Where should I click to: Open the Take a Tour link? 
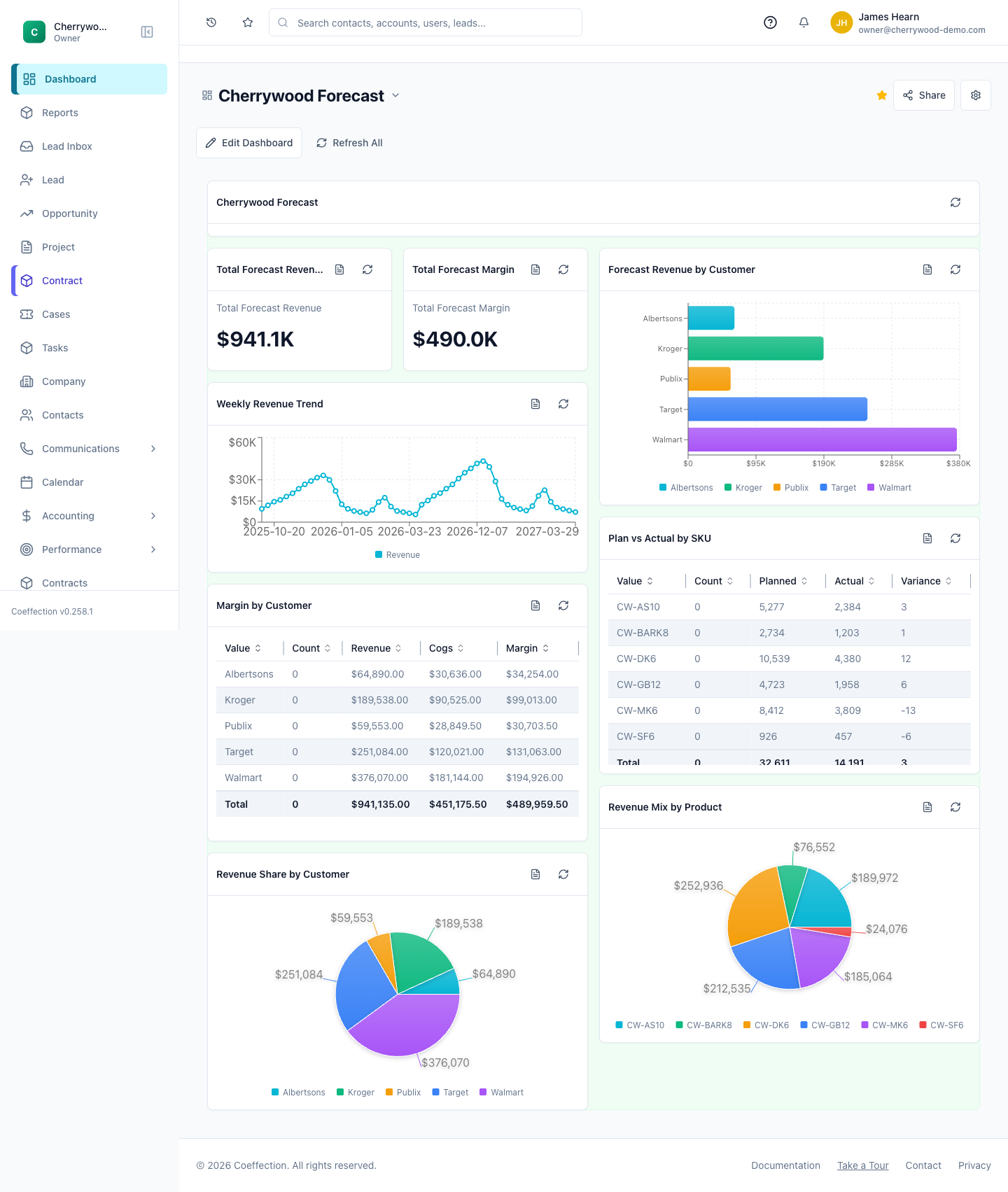pyautogui.click(x=862, y=1165)
